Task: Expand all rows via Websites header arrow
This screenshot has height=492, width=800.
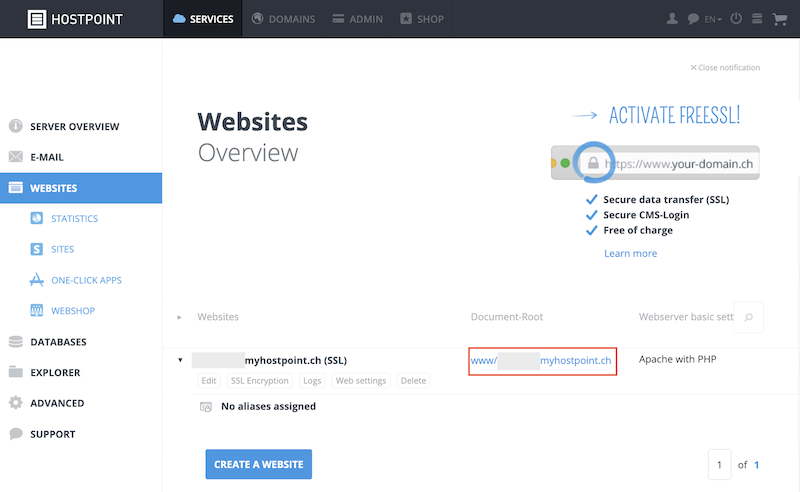Action: click(180, 317)
